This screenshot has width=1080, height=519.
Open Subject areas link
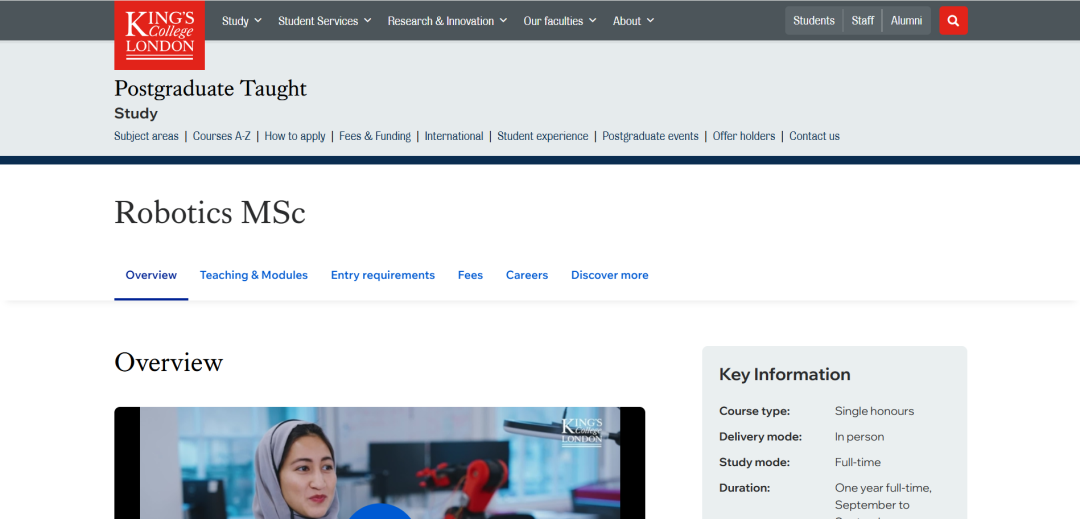click(146, 136)
